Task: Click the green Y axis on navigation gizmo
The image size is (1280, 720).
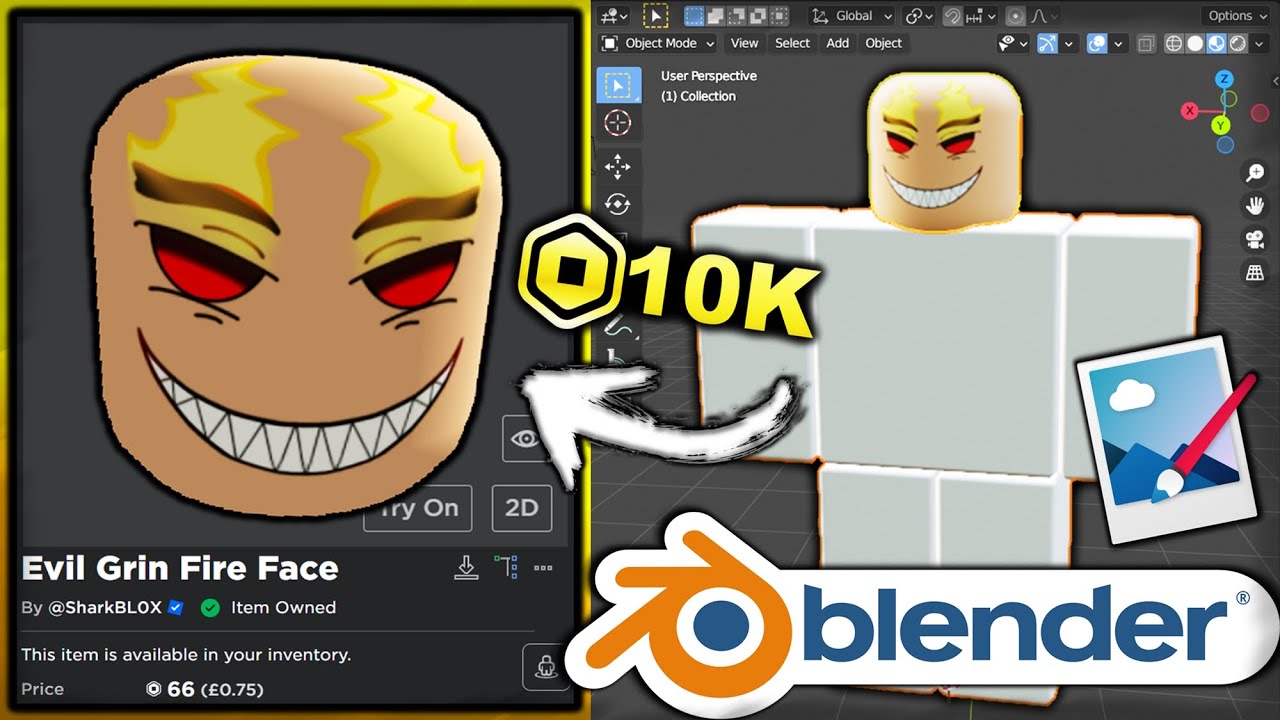Action: [1221, 125]
